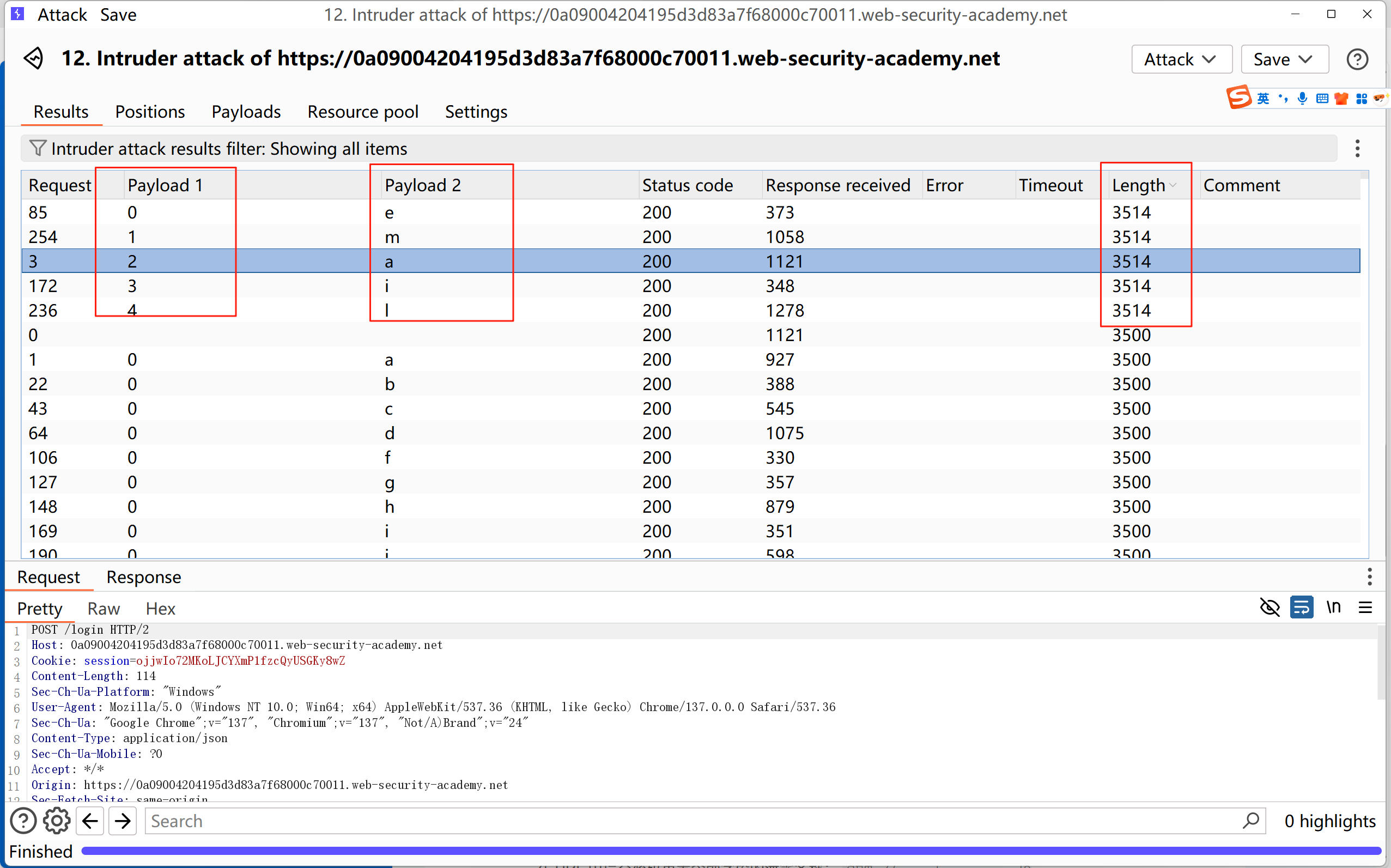
Task: Expand the Attack dropdown button
Action: [x=1181, y=59]
